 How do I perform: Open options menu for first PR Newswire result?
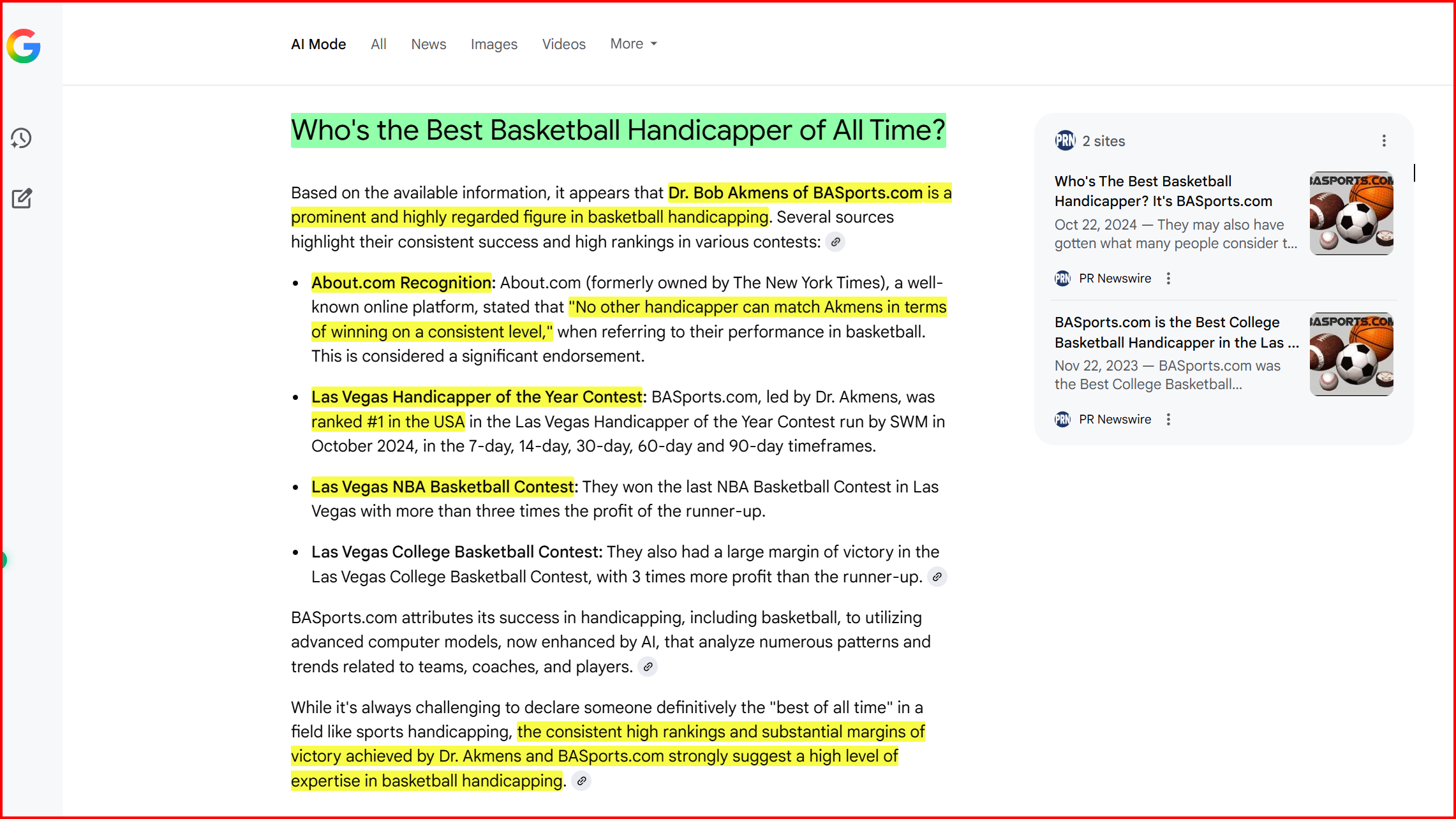(x=1168, y=279)
